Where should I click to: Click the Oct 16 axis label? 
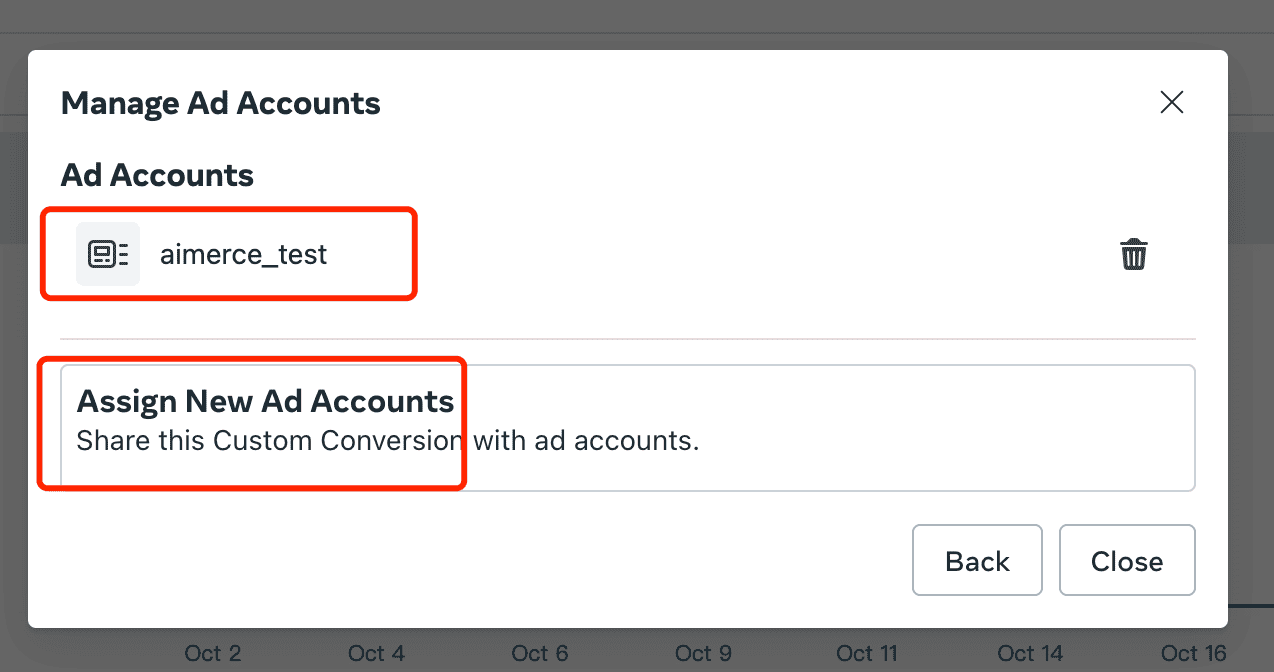point(1193,653)
